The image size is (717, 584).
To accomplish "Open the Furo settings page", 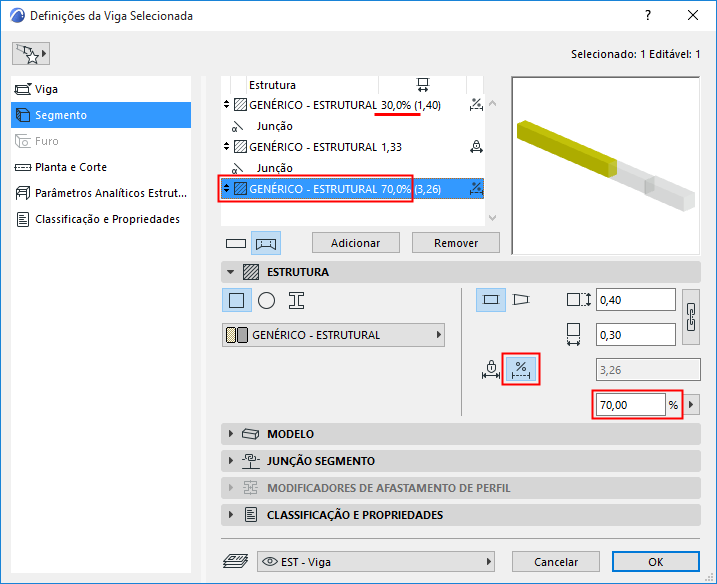I will point(101,141).
